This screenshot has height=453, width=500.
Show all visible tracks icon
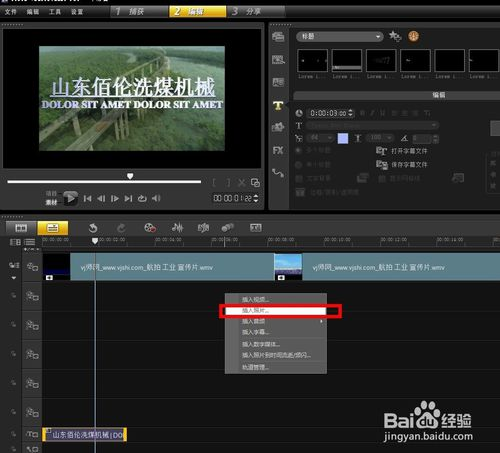(x=15, y=242)
